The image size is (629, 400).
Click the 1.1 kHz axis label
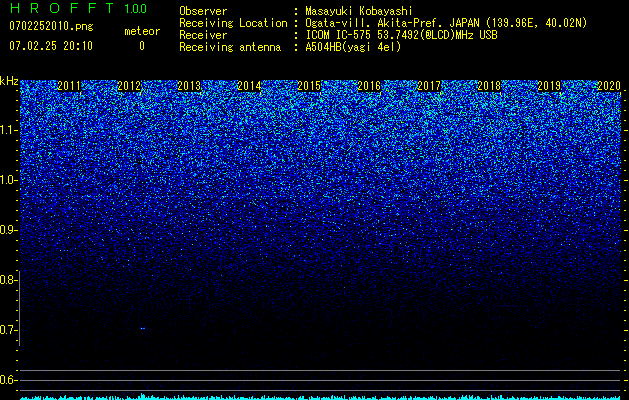(9, 130)
